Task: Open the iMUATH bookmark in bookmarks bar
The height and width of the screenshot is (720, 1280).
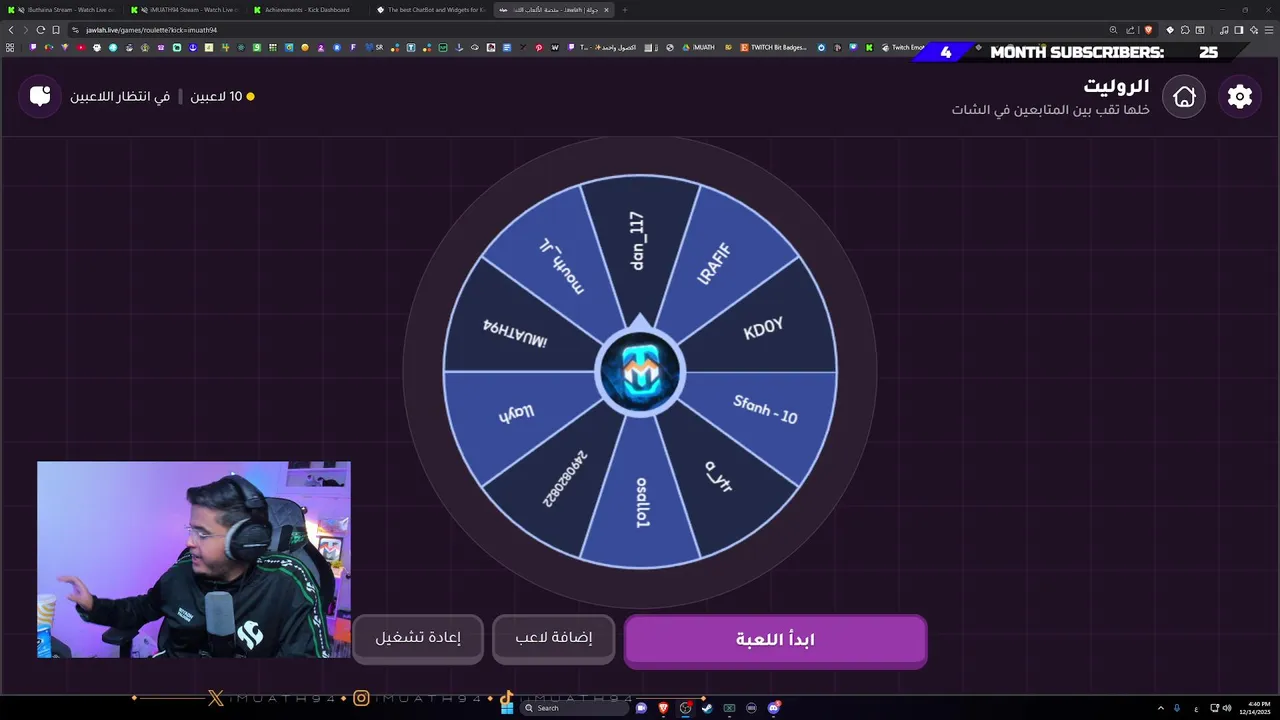Action: pyautogui.click(x=699, y=47)
